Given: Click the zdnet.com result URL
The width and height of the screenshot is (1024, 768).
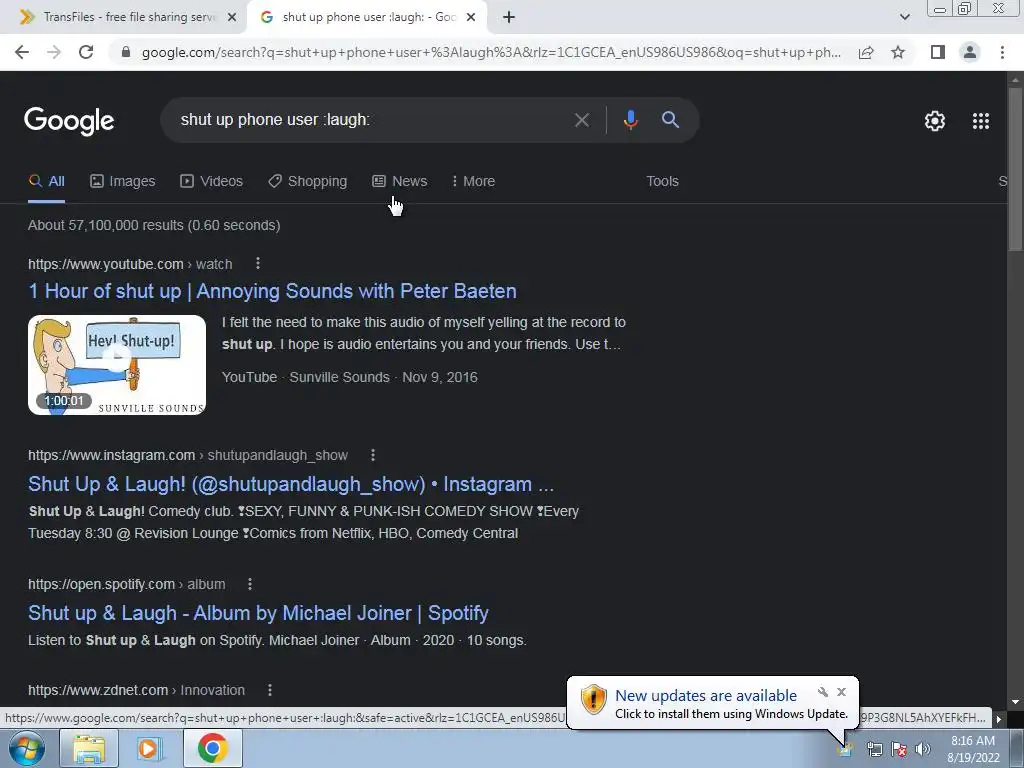Looking at the screenshot, I should pos(136,690).
